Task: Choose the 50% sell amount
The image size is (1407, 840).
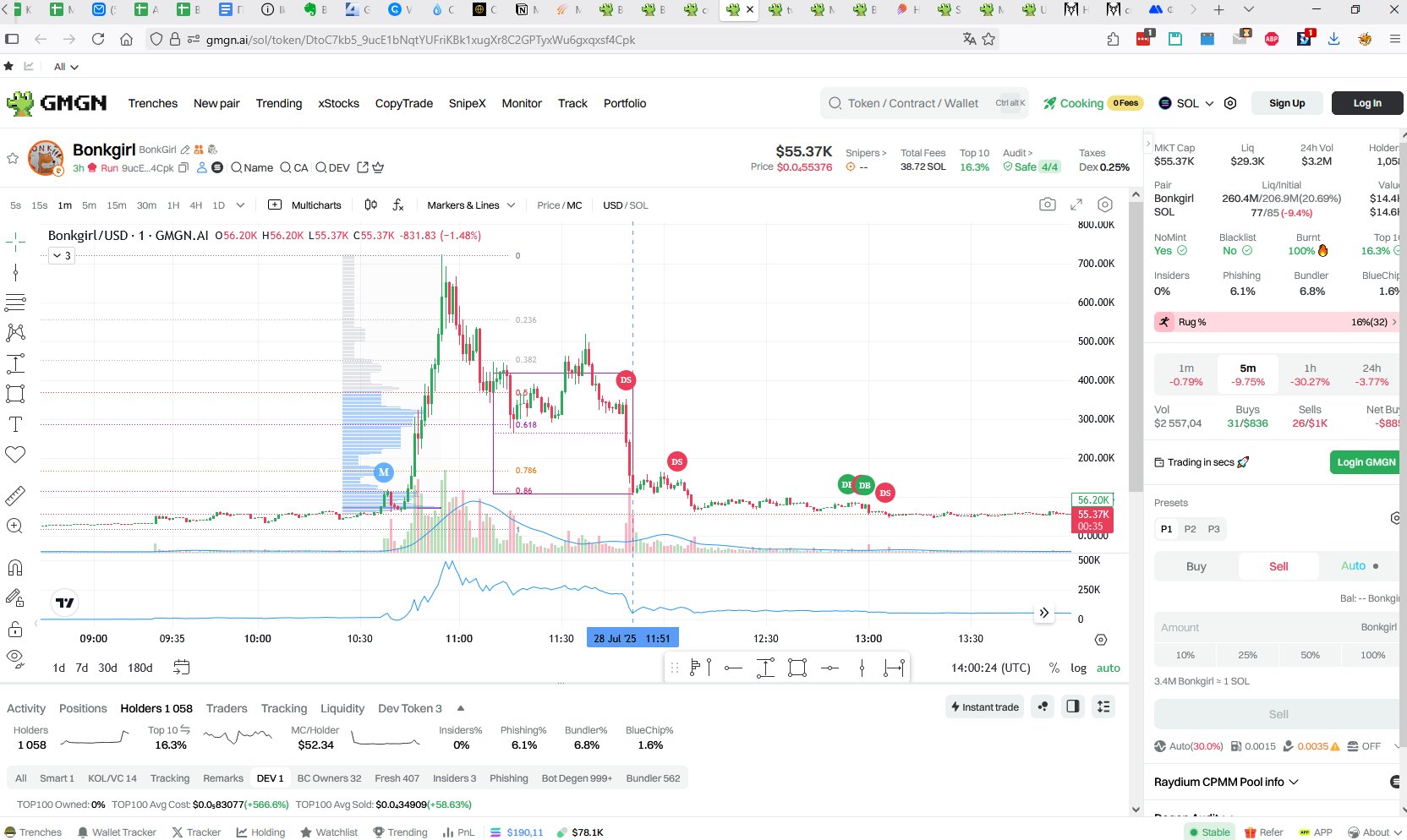Action: [x=1311, y=655]
